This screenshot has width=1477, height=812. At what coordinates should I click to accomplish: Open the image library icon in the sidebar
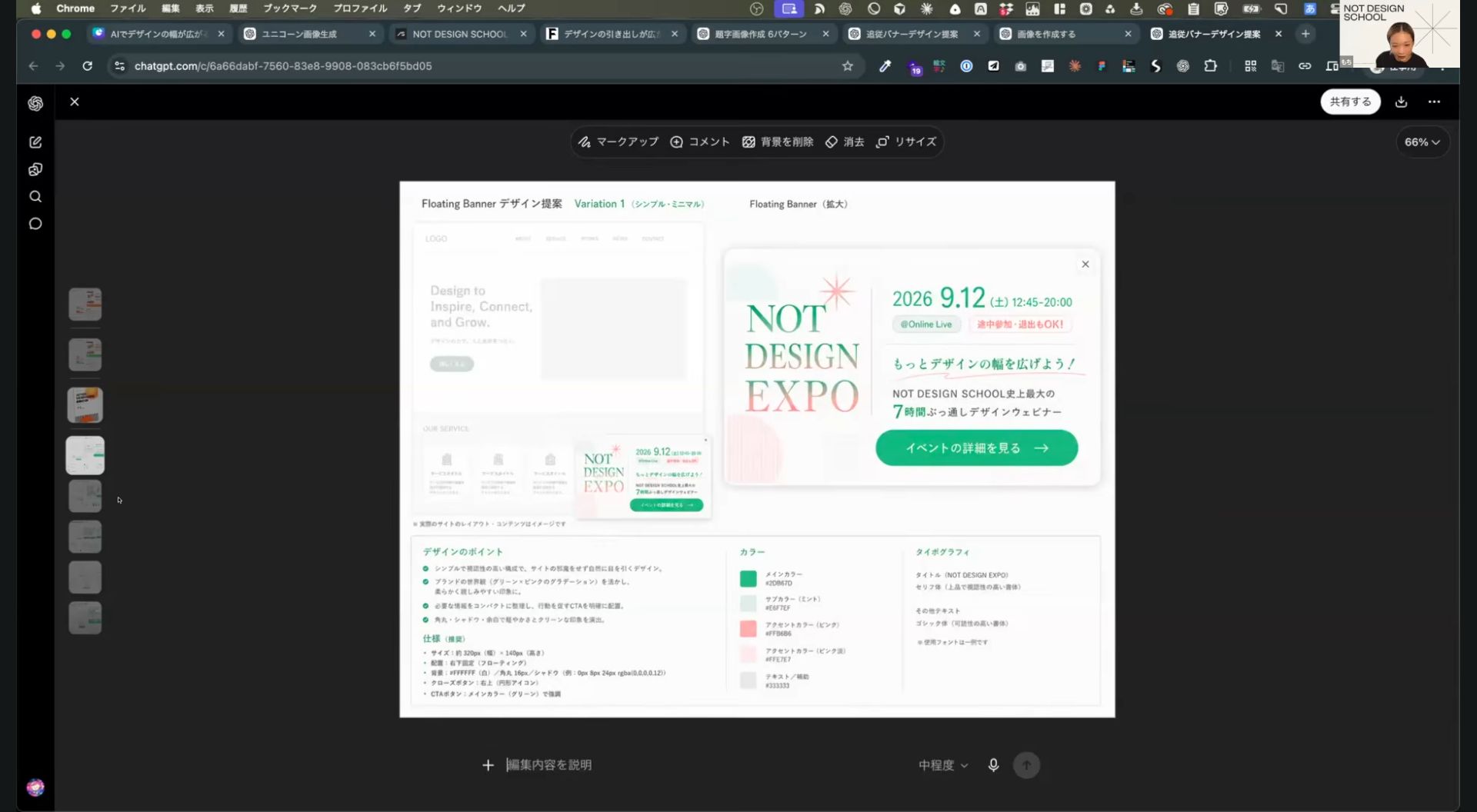pyautogui.click(x=35, y=169)
